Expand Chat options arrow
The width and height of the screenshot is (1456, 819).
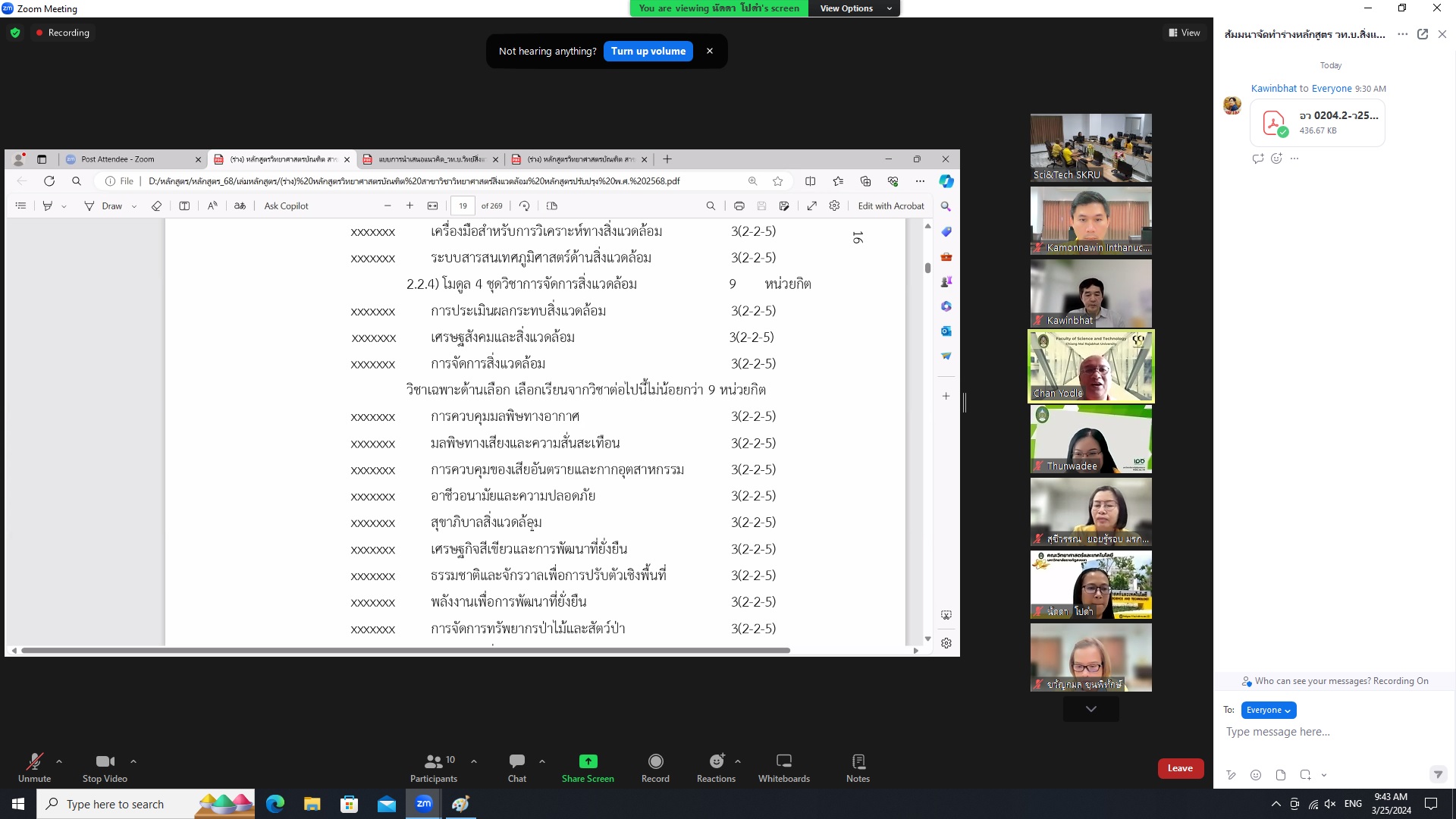(x=542, y=761)
